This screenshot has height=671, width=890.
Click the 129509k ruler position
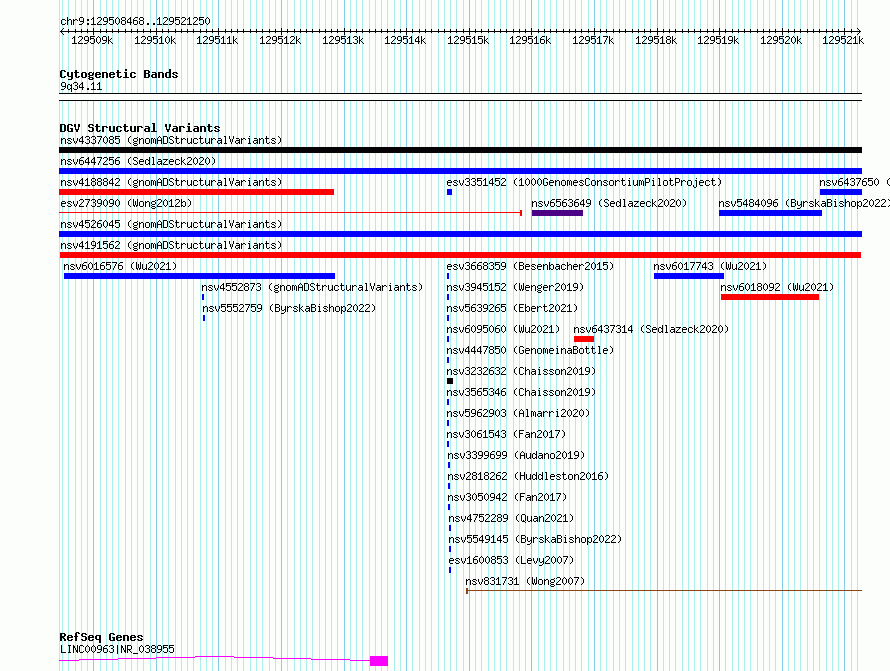click(x=92, y=40)
